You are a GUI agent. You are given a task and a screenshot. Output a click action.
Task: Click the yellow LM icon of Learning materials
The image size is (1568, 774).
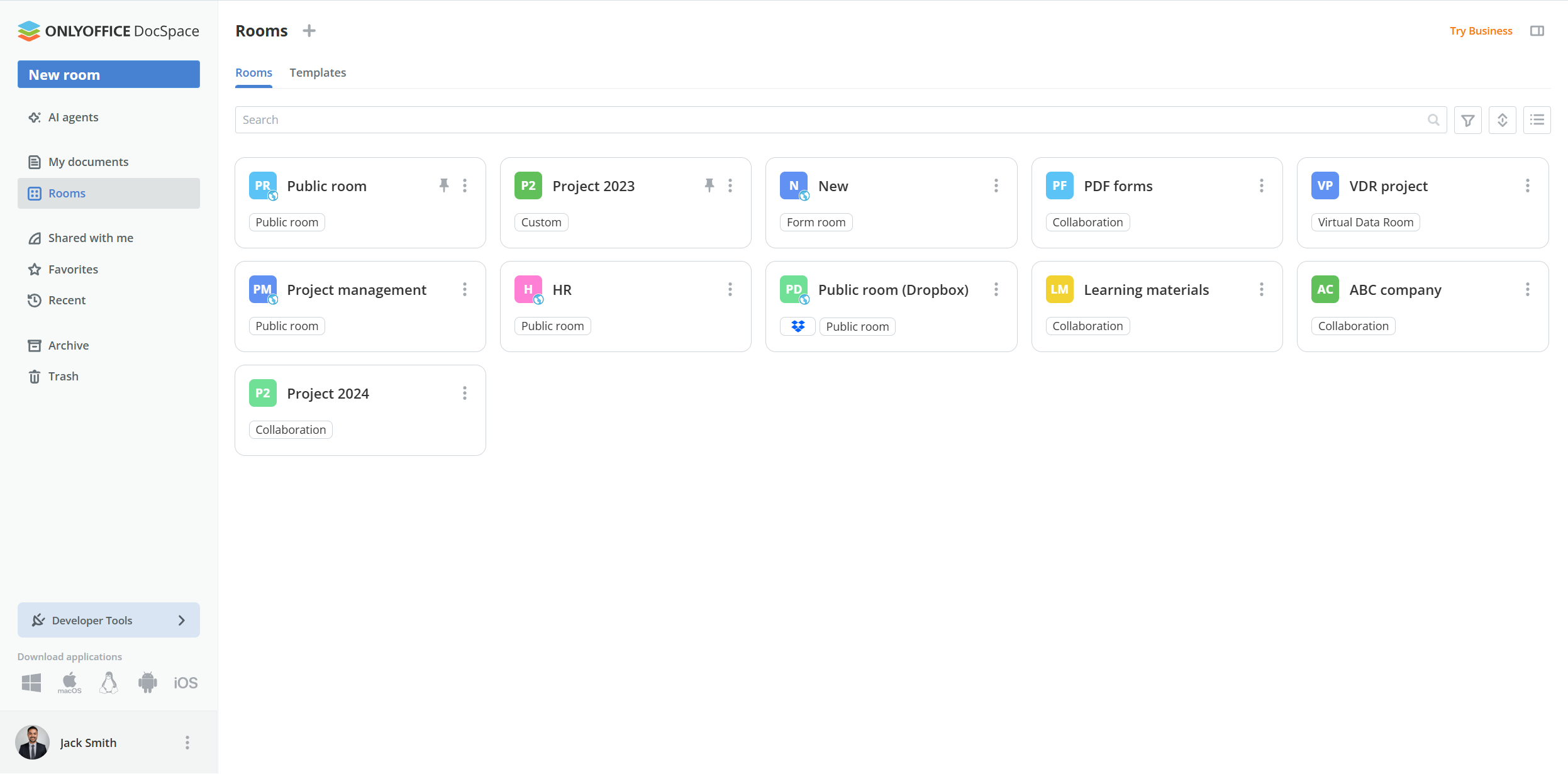(x=1060, y=289)
